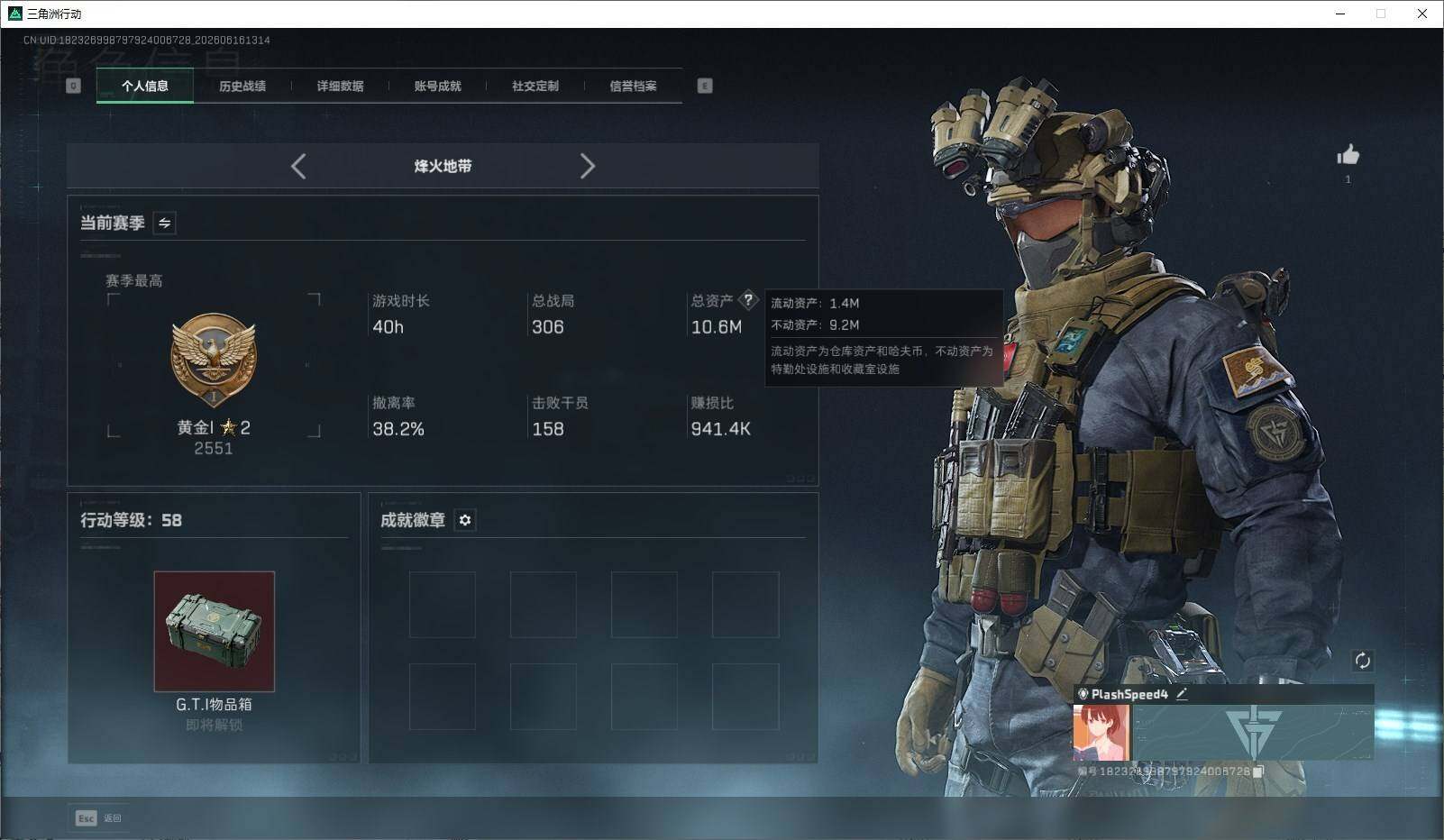Go to next mode with right chevron
Viewport: 1444px width, 840px height.
tap(588, 166)
